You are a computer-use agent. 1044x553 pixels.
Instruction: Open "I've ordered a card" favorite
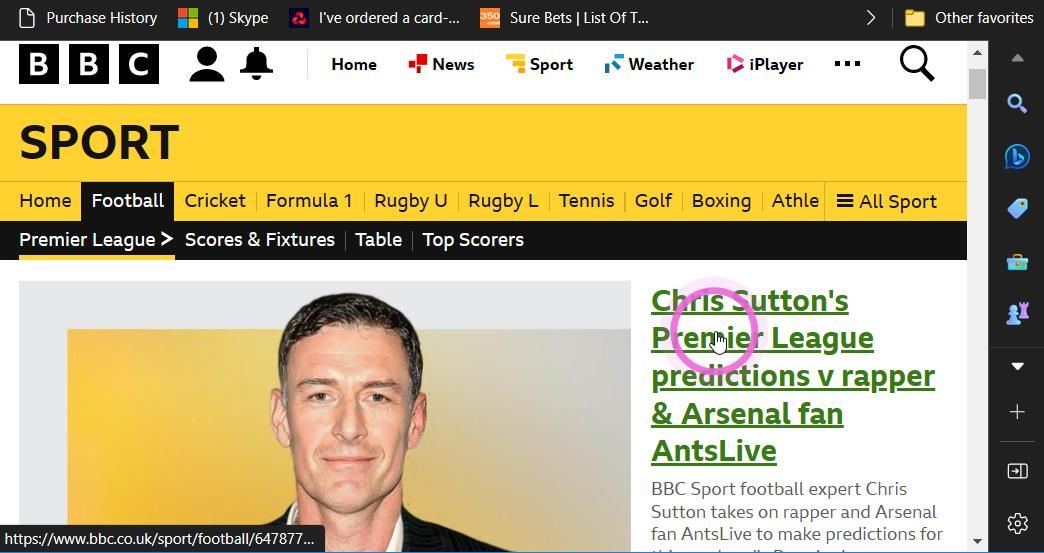[375, 18]
